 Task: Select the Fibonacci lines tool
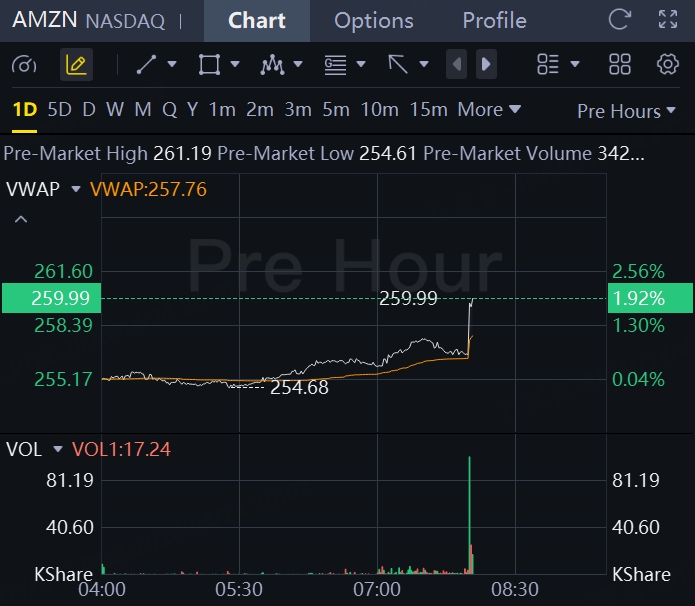coord(335,65)
